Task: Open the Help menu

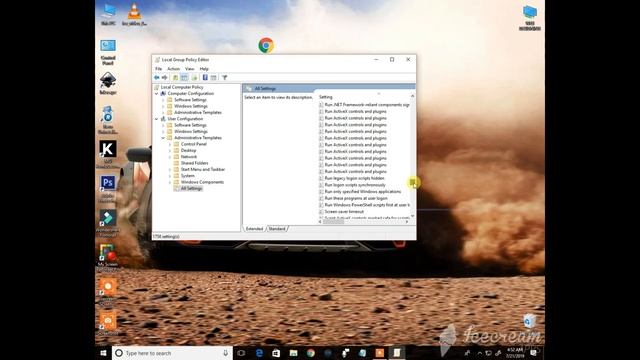Action: point(204,69)
